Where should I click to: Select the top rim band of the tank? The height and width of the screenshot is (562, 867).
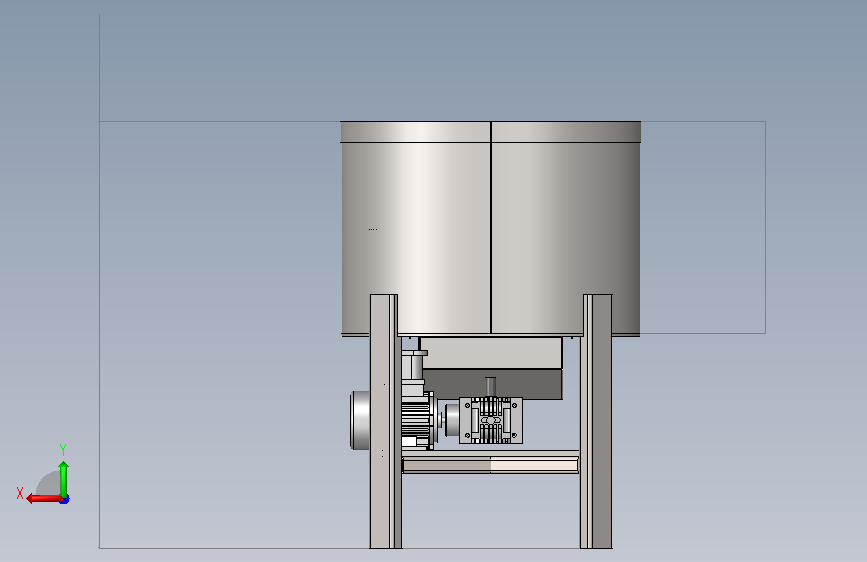pos(490,132)
